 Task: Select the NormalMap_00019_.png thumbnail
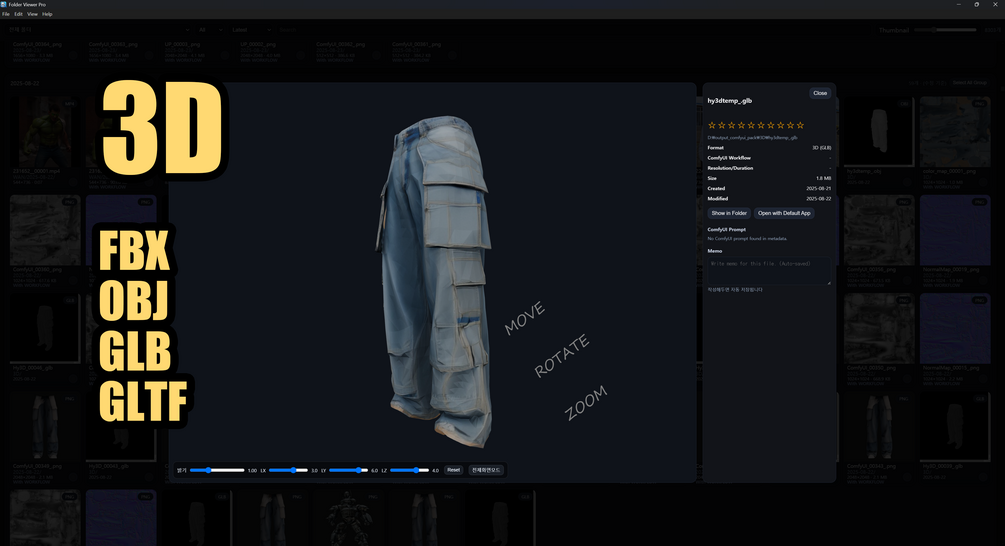point(955,231)
